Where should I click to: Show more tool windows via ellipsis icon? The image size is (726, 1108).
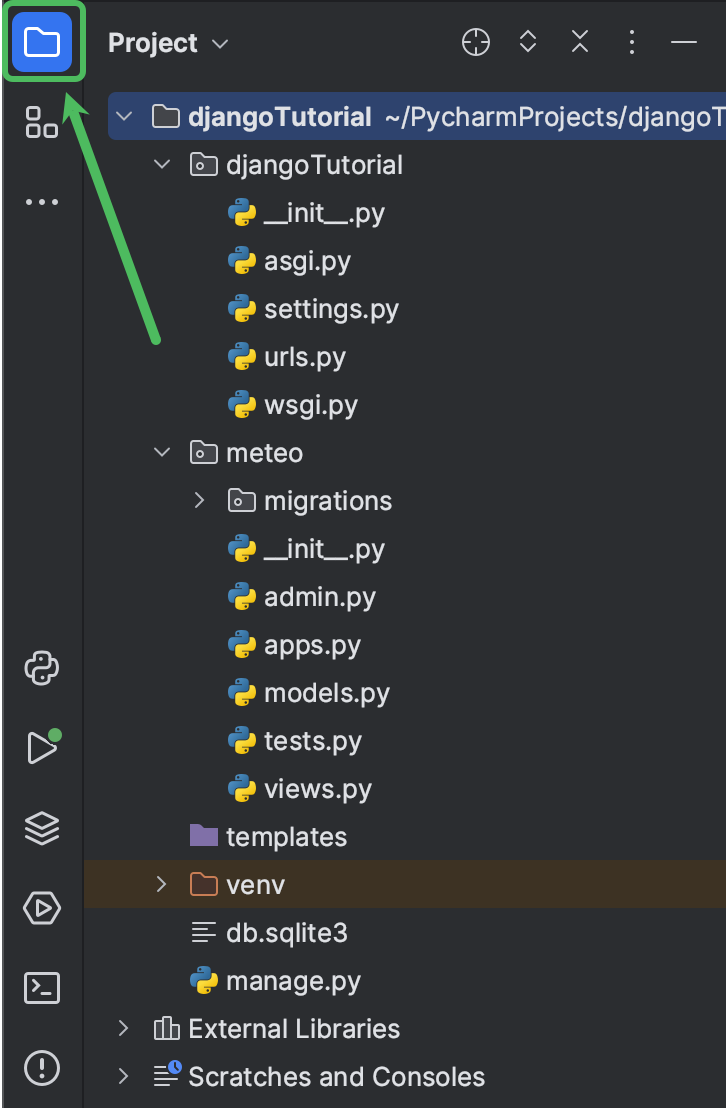point(41,201)
